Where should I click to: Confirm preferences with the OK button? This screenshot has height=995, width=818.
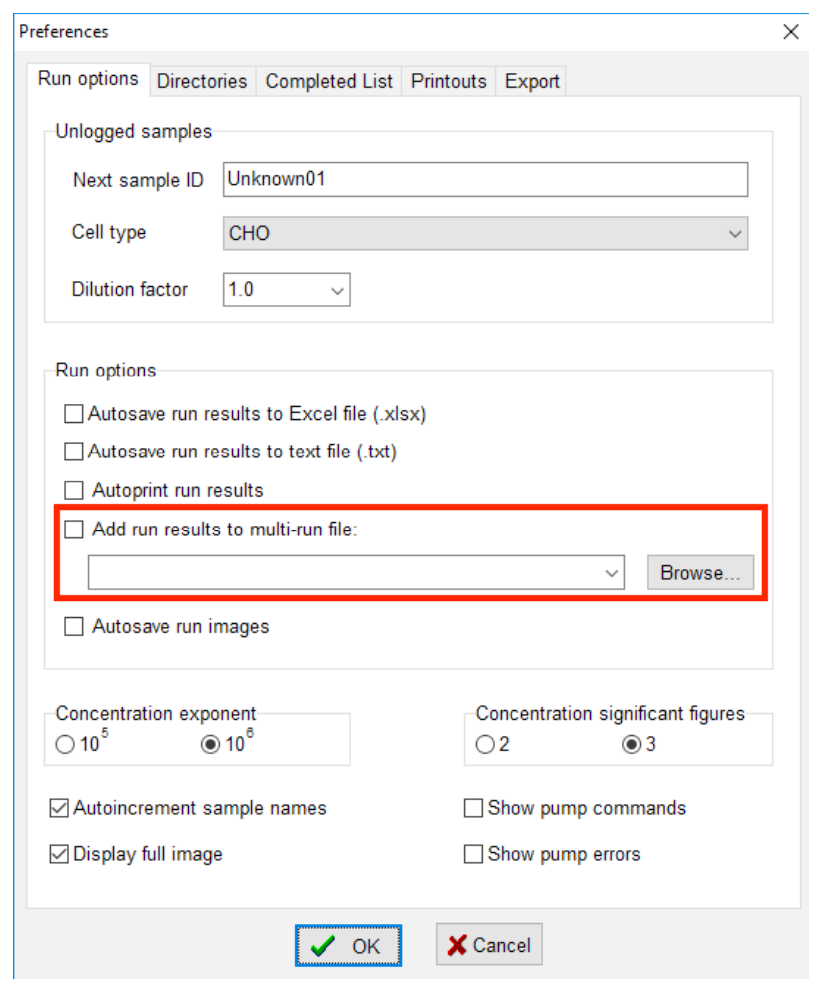coord(349,946)
